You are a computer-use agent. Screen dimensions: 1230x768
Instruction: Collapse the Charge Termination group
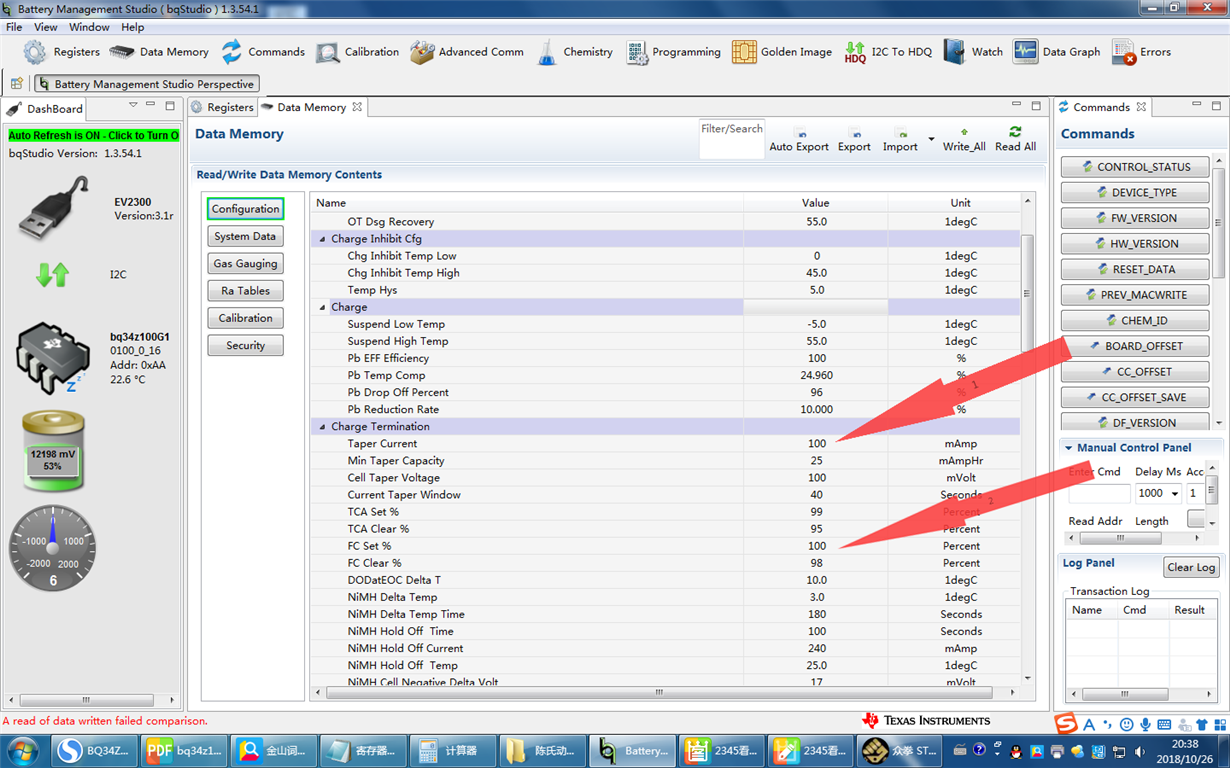coord(322,427)
